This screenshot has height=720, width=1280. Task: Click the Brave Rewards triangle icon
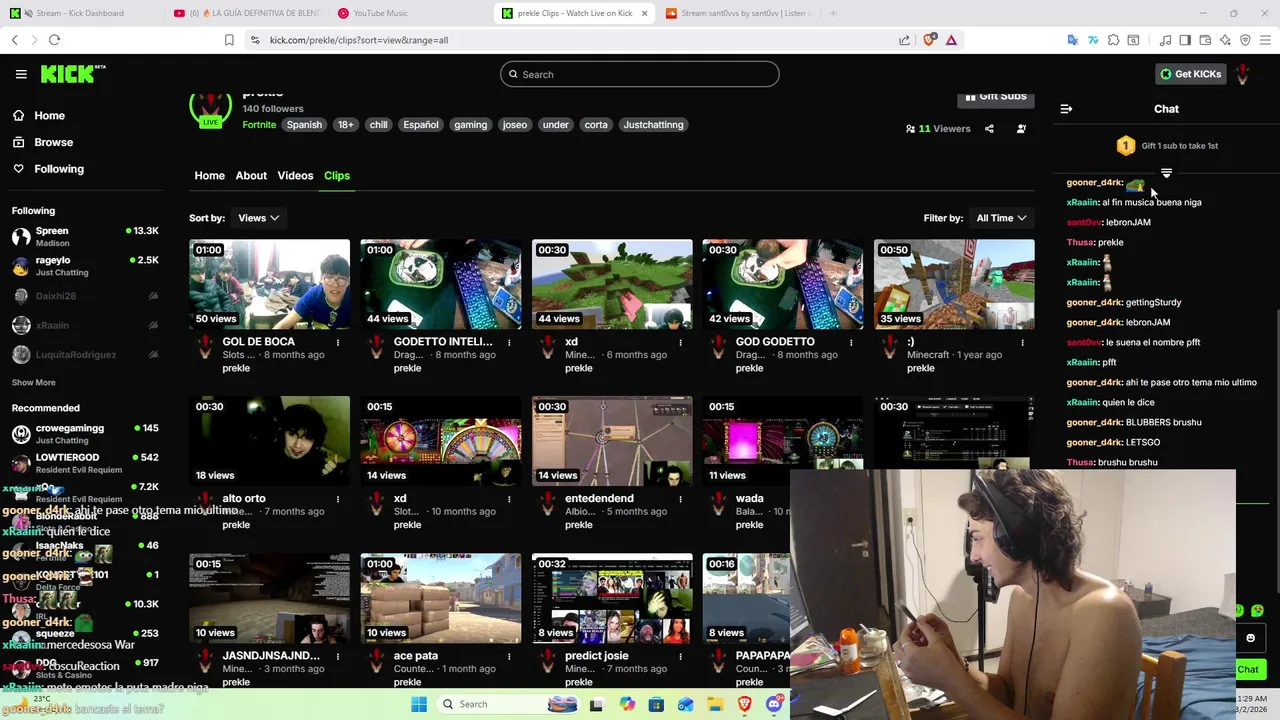pos(951,40)
